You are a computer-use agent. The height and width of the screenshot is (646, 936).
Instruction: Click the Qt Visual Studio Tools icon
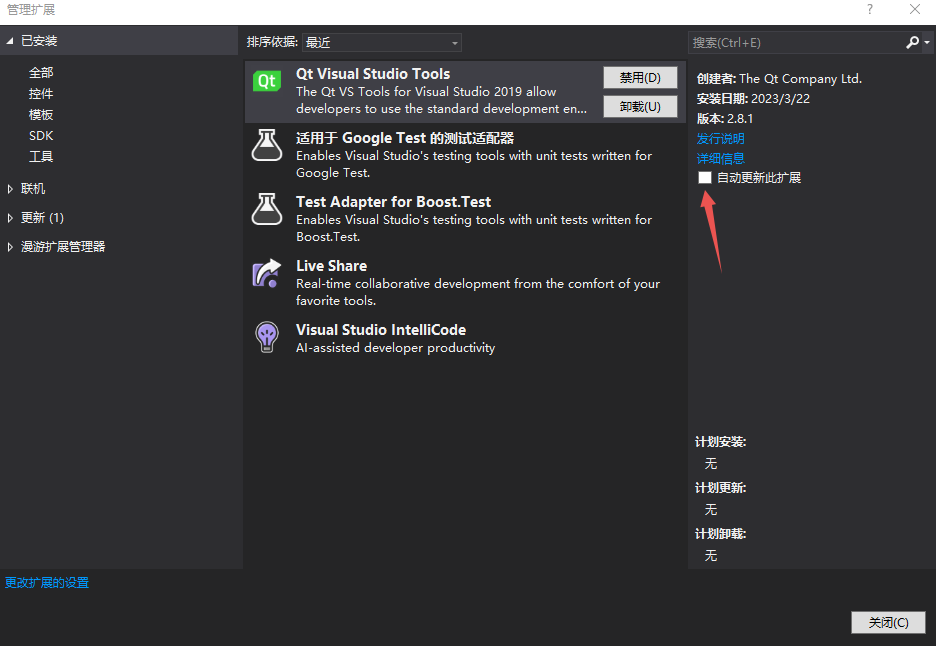click(x=266, y=80)
